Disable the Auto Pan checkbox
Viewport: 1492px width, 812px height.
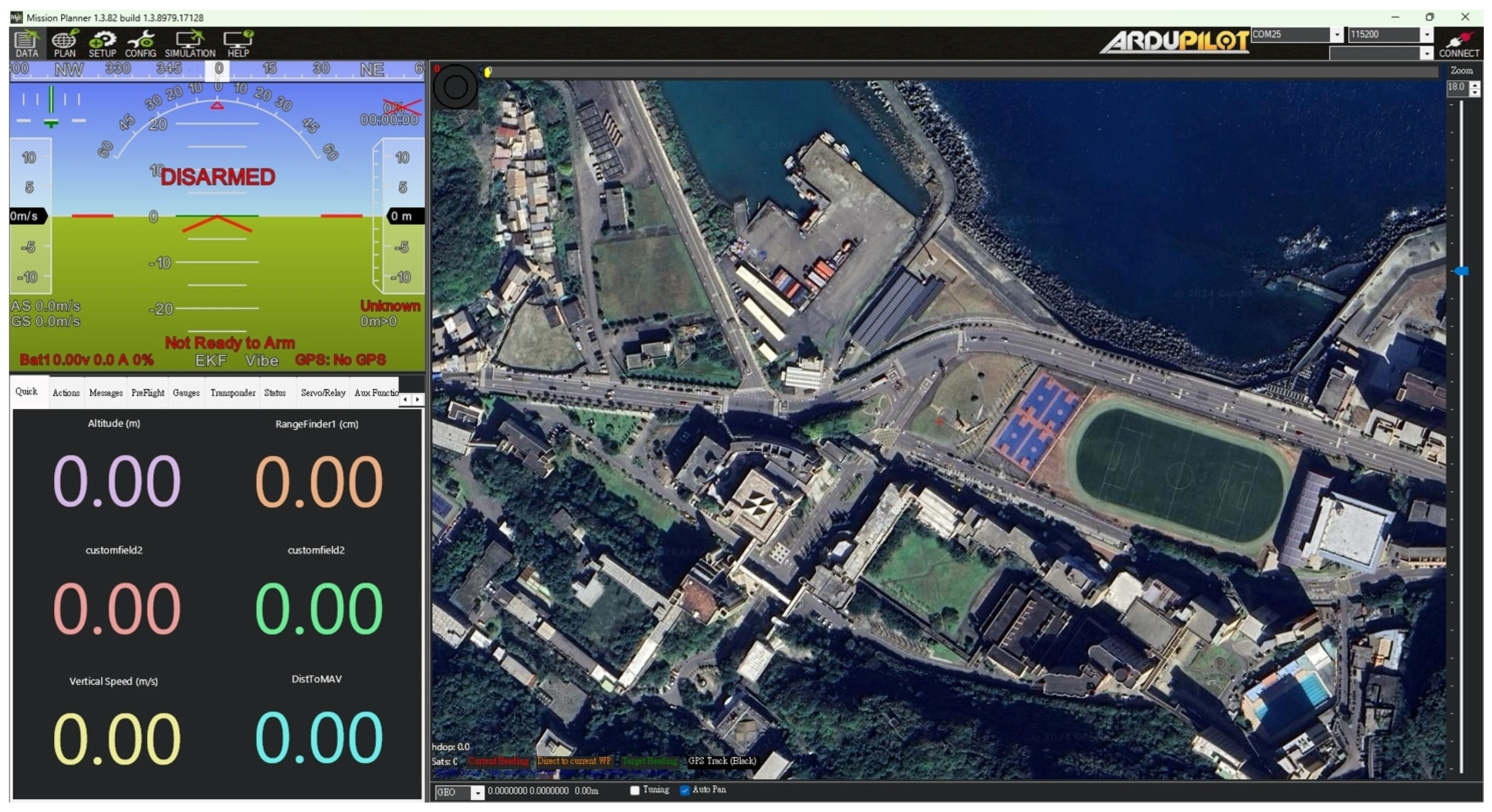(x=685, y=790)
